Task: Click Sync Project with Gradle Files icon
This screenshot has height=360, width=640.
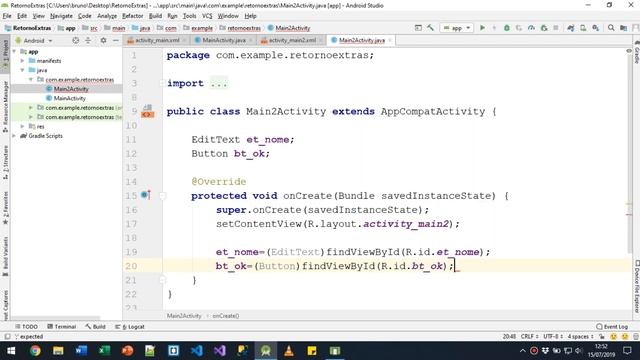Action: (571, 28)
